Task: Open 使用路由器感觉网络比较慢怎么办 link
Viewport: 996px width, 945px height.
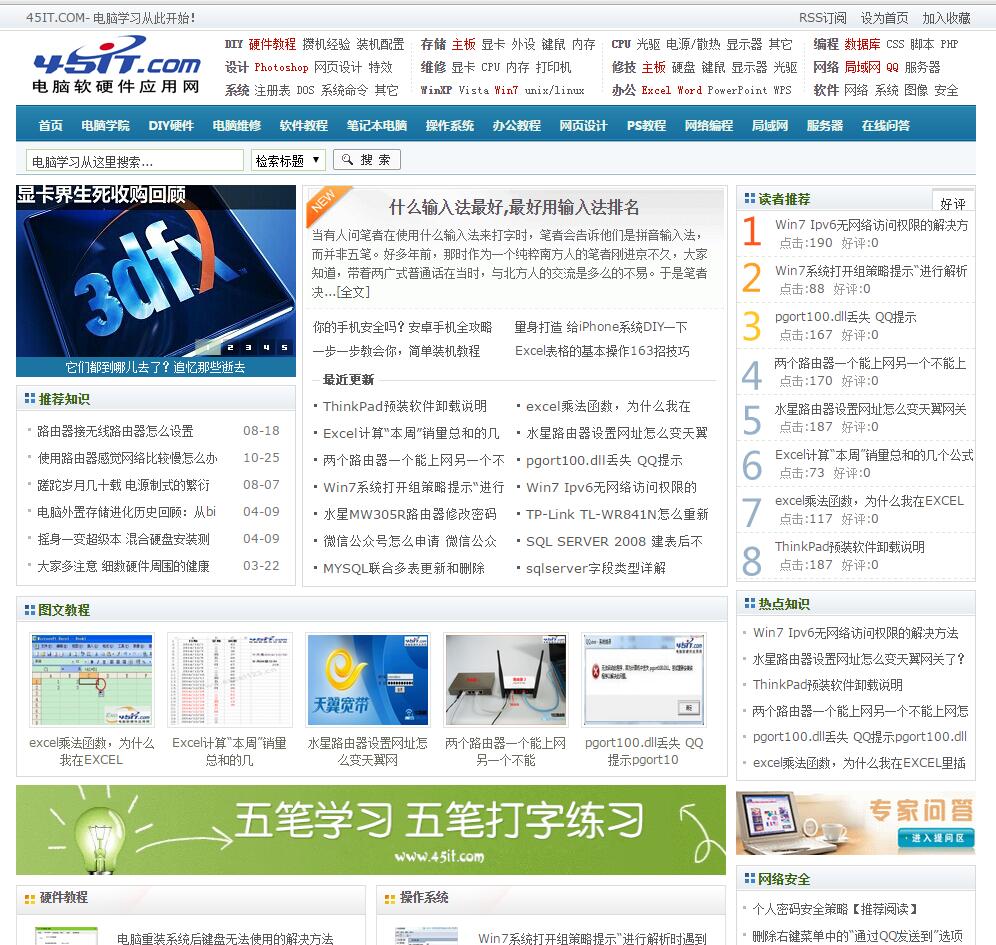Action: [127, 458]
